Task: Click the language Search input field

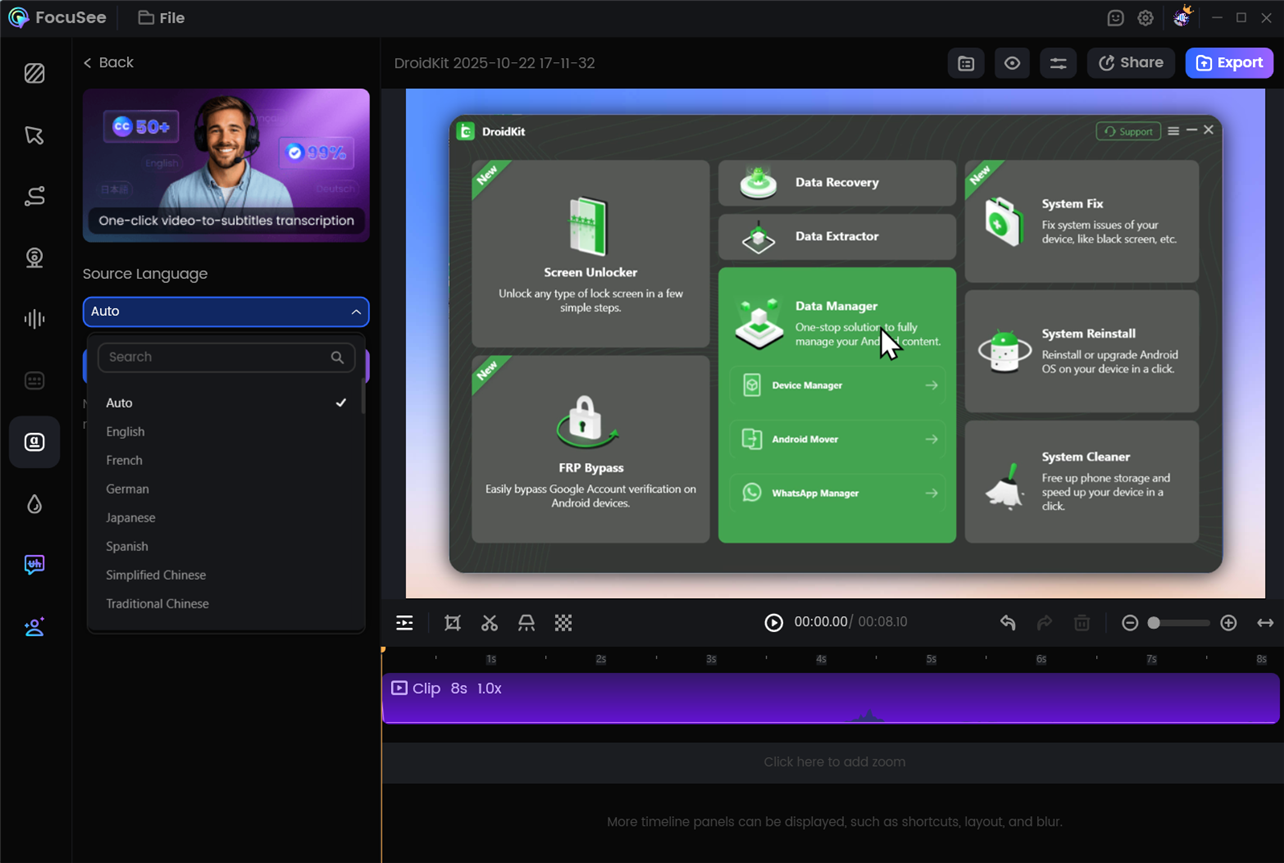Action: (x=216, y=357)
